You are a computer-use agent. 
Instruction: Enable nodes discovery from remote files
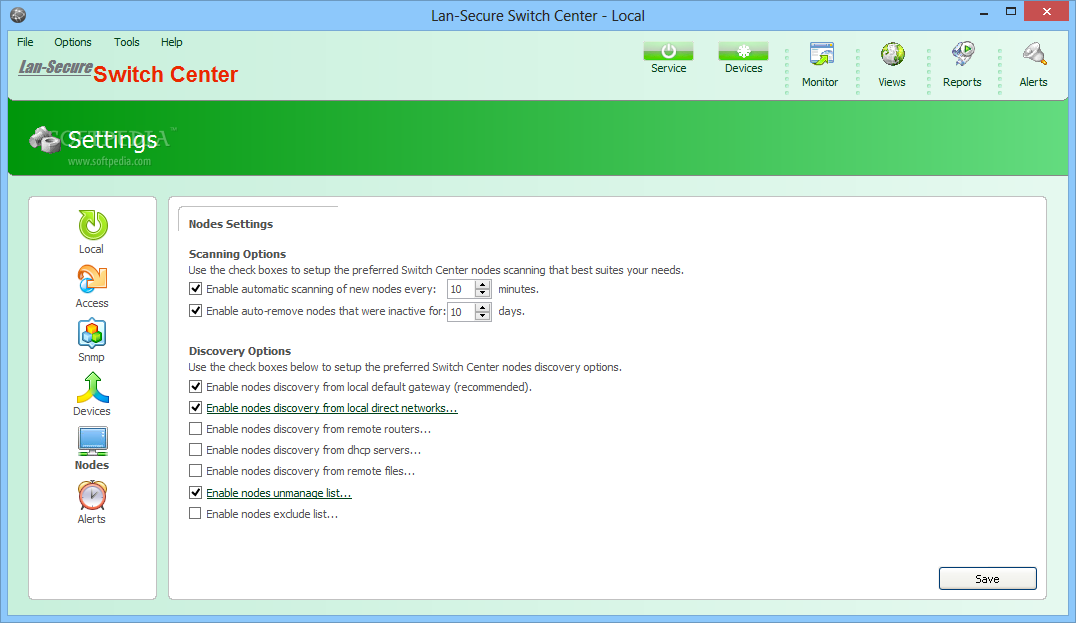[x=196, y=471]
